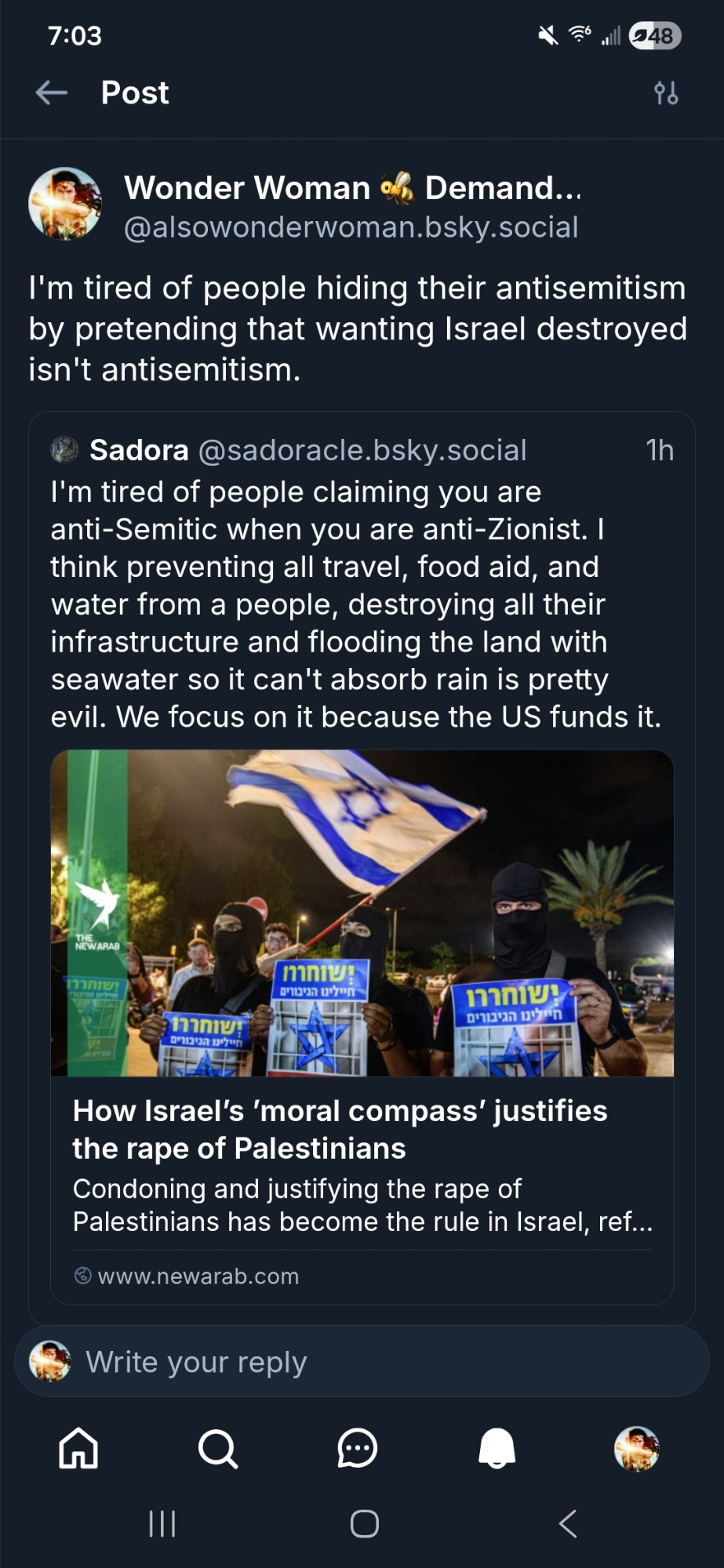Go to Home feed tab

78,1447
